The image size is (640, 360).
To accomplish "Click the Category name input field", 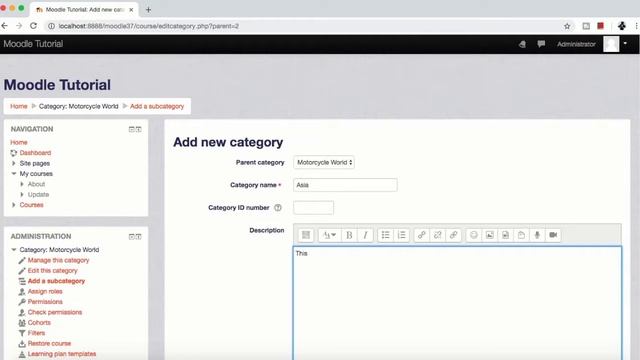I will [345, 185].
